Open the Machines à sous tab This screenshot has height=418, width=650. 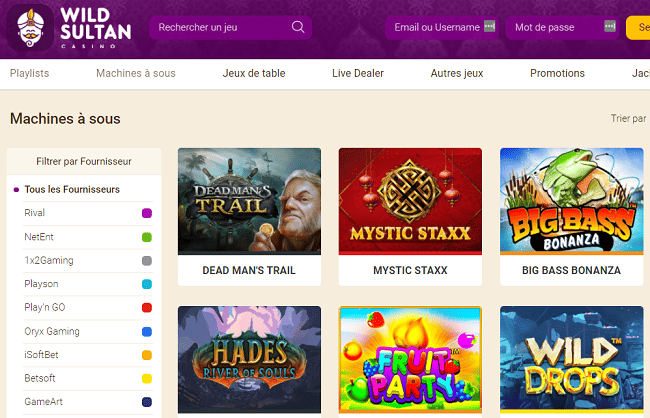[136, 73]
